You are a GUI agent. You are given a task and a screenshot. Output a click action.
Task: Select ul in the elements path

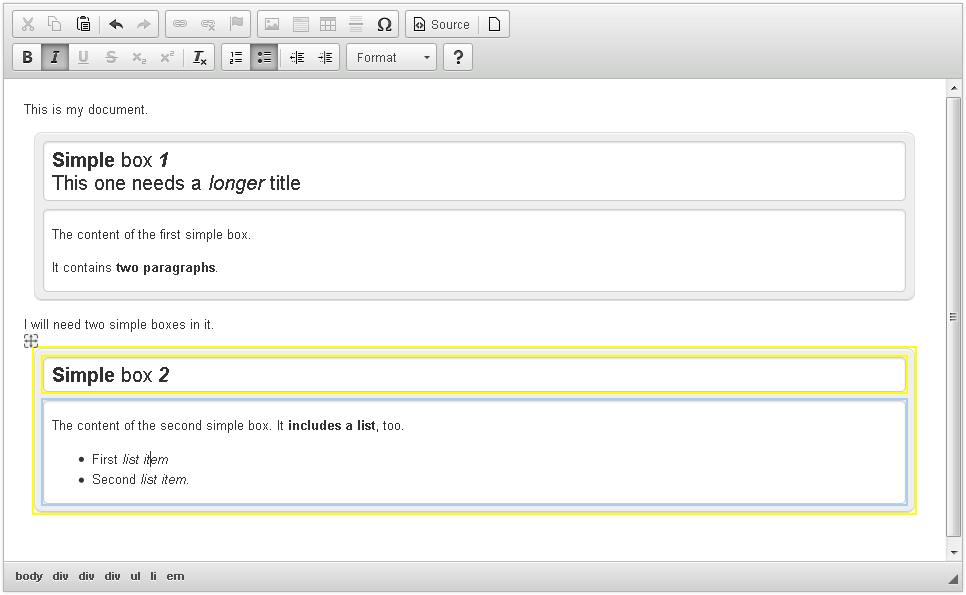pyautogui.click(x=136, y=576)
